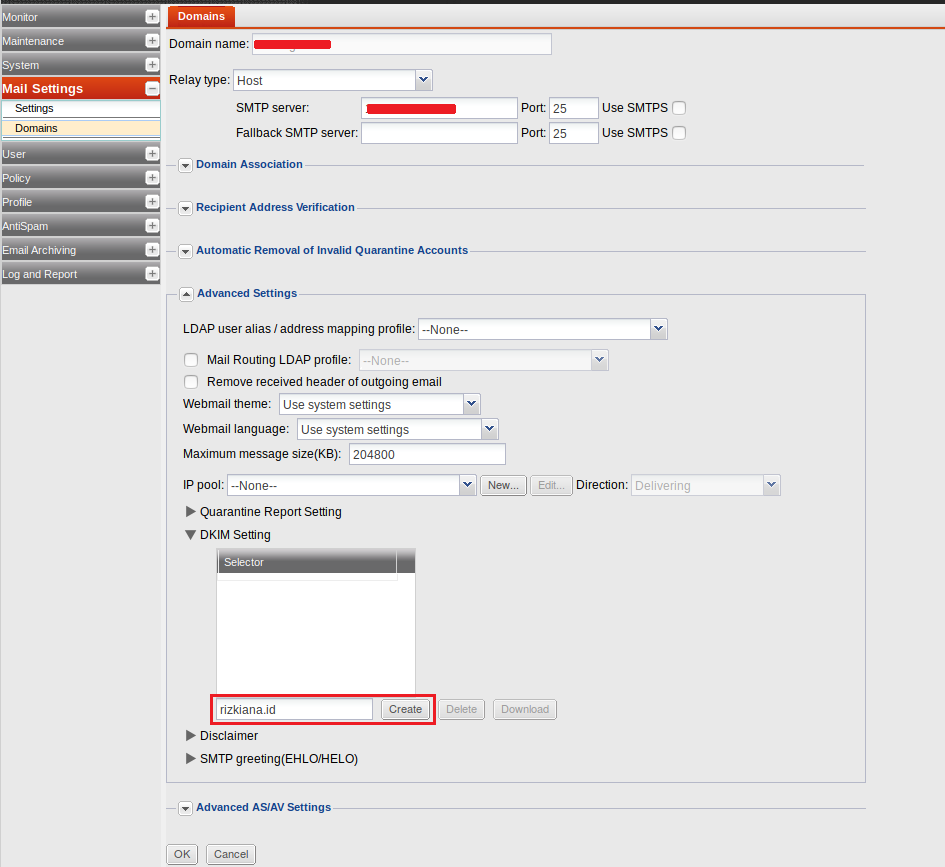Collapse Mail Settings using its minus icon
The width and height of the screenshot is (945, 867).
coord(151,88)
